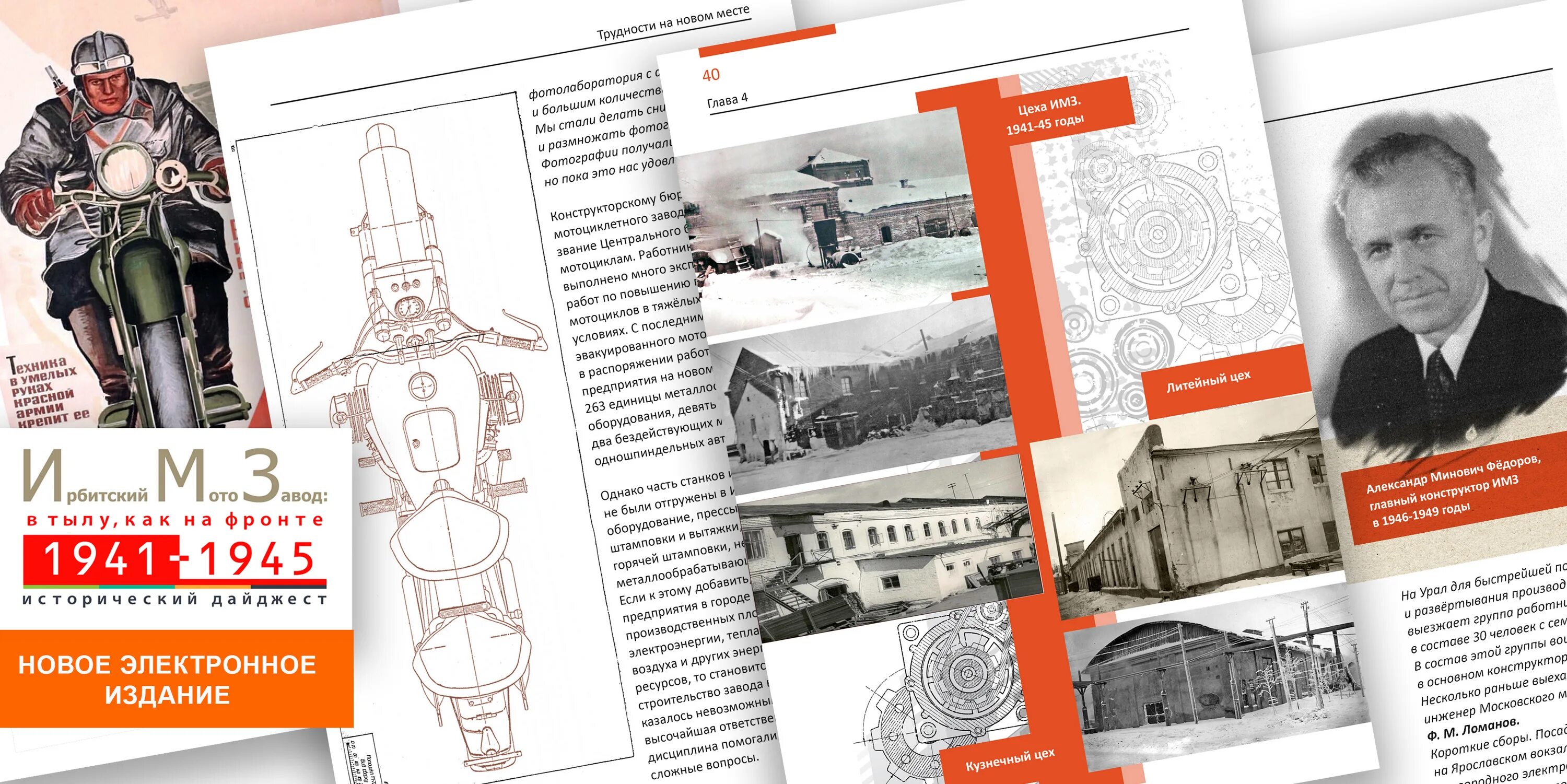Click the 'Цеха ИМЗ. 1941-45 годы' caption
The width and height of the screenshot is (1567, 784).
(x=1045, y=115)
